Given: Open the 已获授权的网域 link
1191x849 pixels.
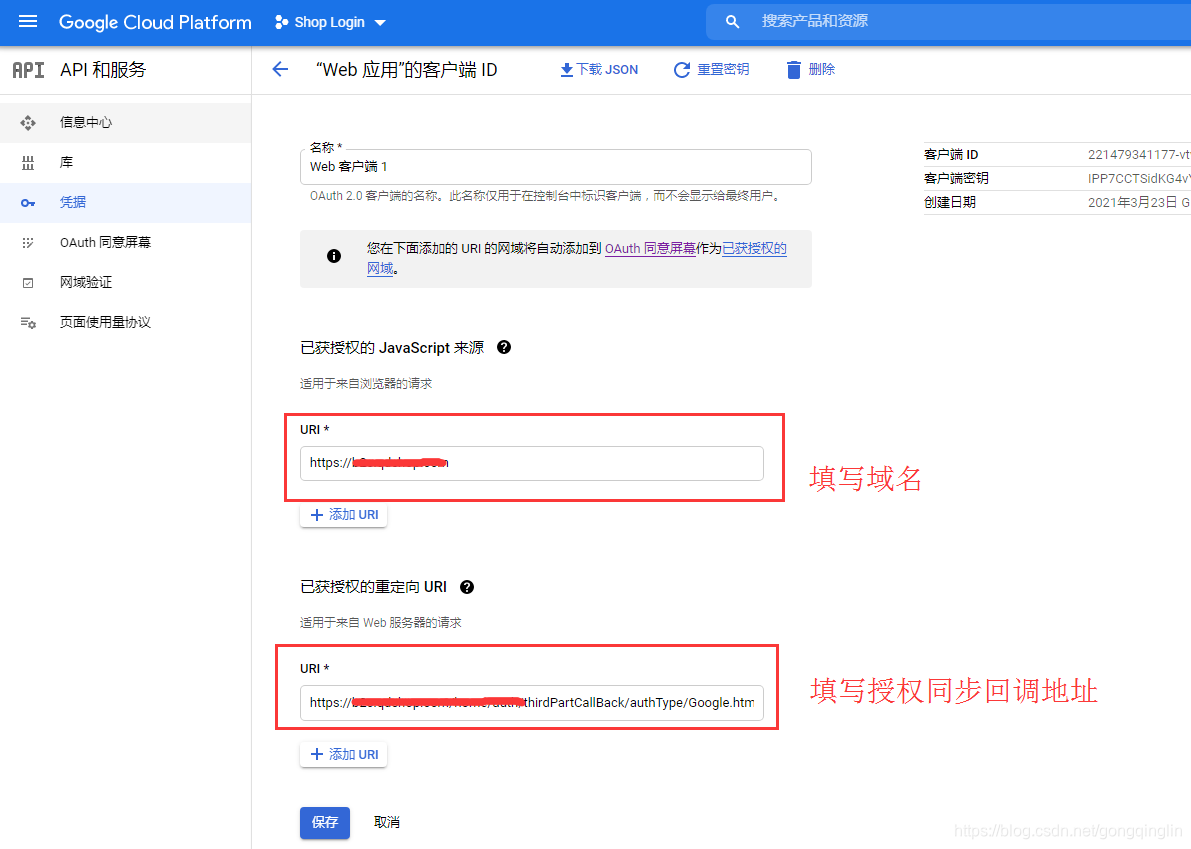Looking at the screenshot, I should coord(753,248).
